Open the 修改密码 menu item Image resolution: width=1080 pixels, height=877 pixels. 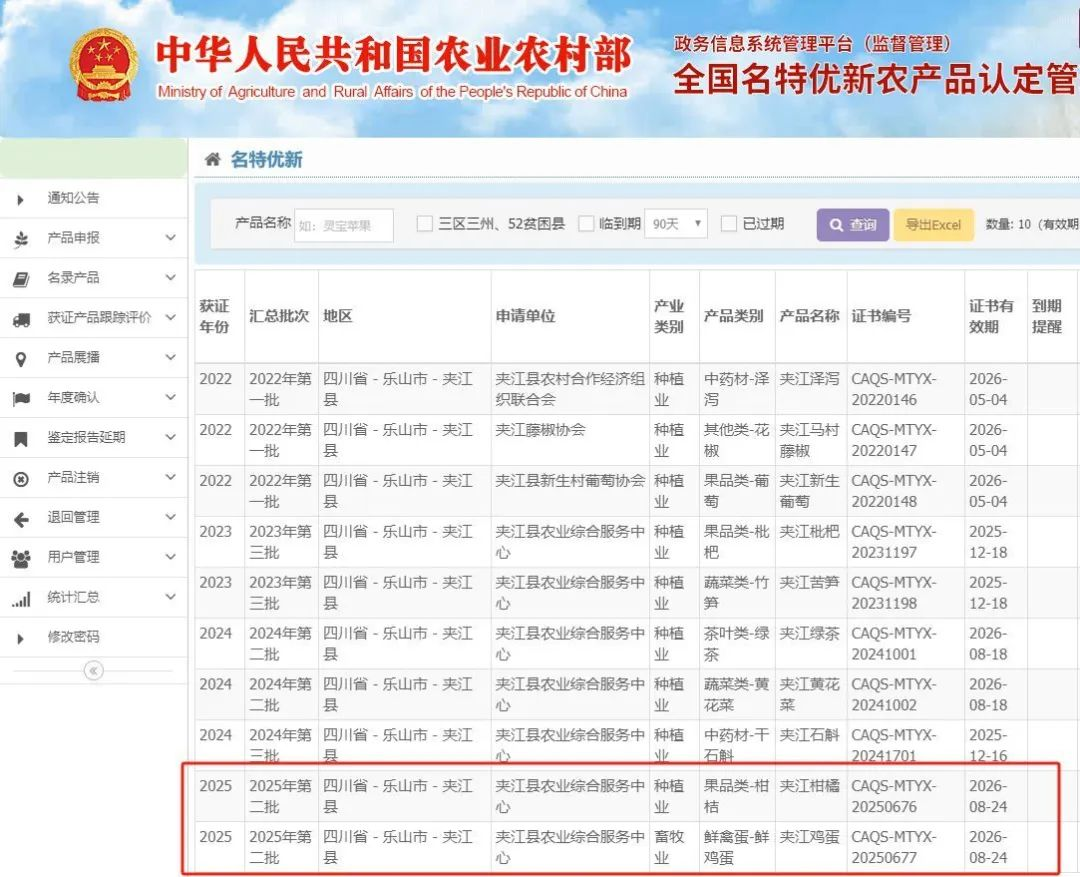pos(73,637)
